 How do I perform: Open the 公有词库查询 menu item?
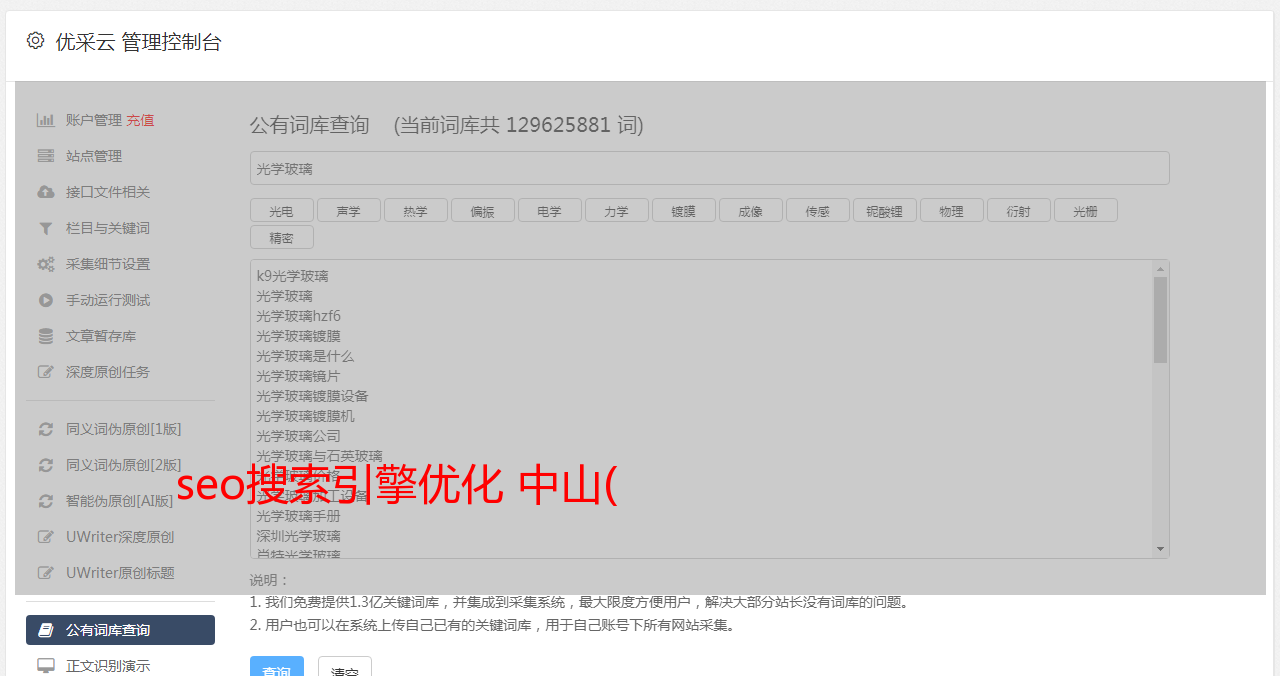(x=120, y=630)
